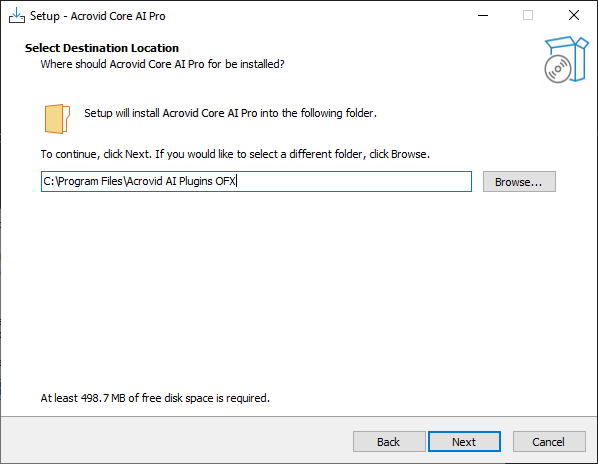Click the yellow folder icon
Image resolution: width=598 pixels, height=464 pixels.
tap(57, 119)
